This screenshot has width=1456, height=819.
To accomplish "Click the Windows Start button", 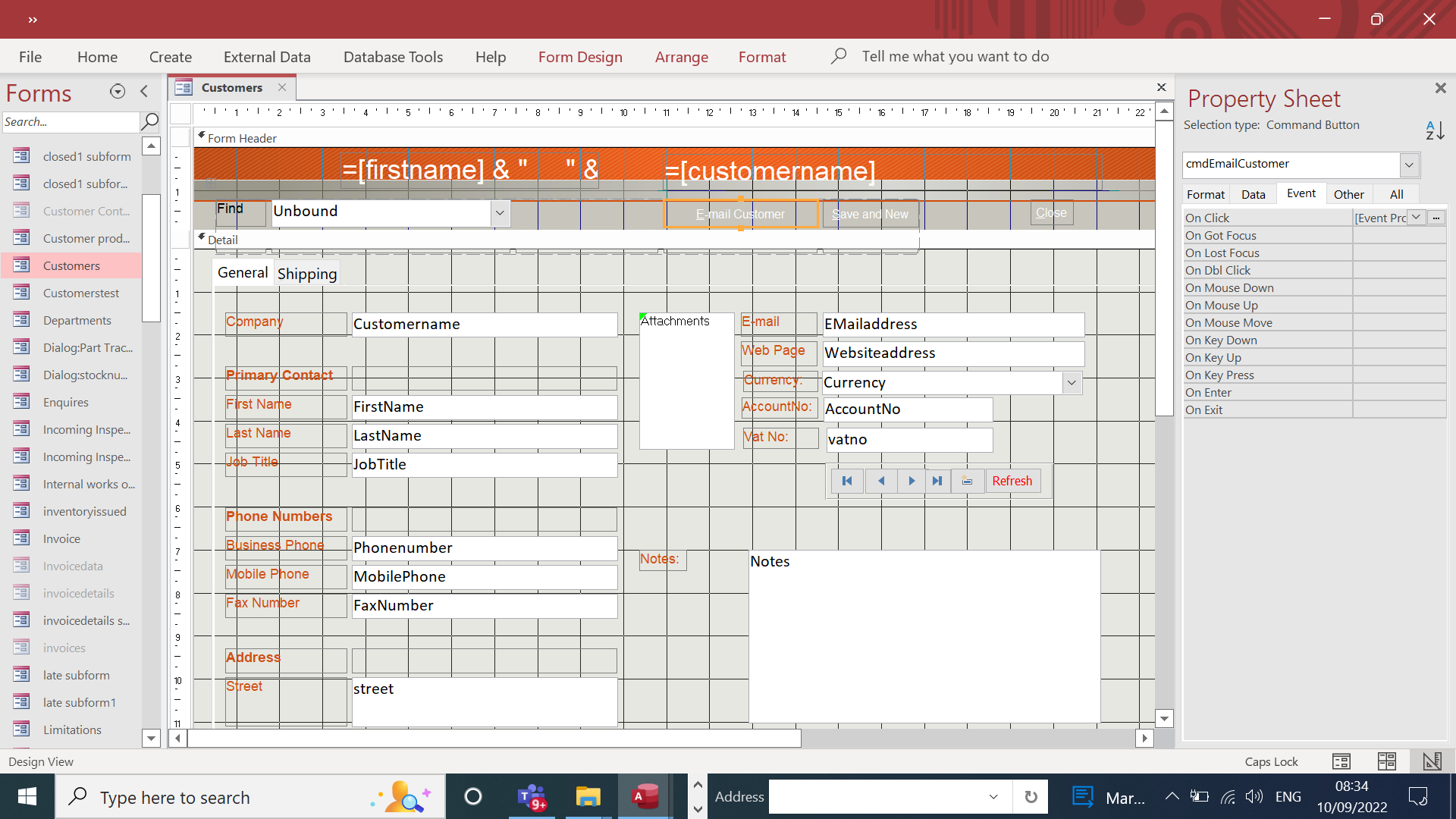I will pyautogui.click(x=27, y=797).
